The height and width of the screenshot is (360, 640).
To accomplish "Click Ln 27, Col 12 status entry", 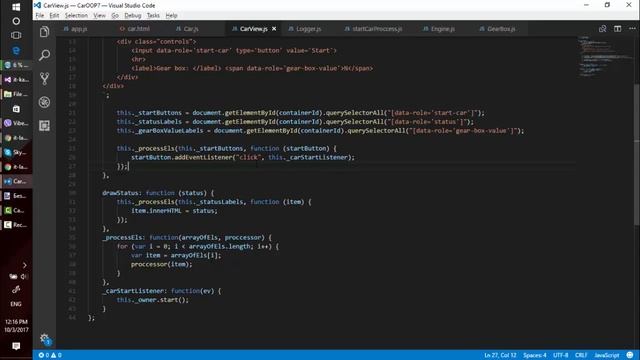I will [500, 355].
